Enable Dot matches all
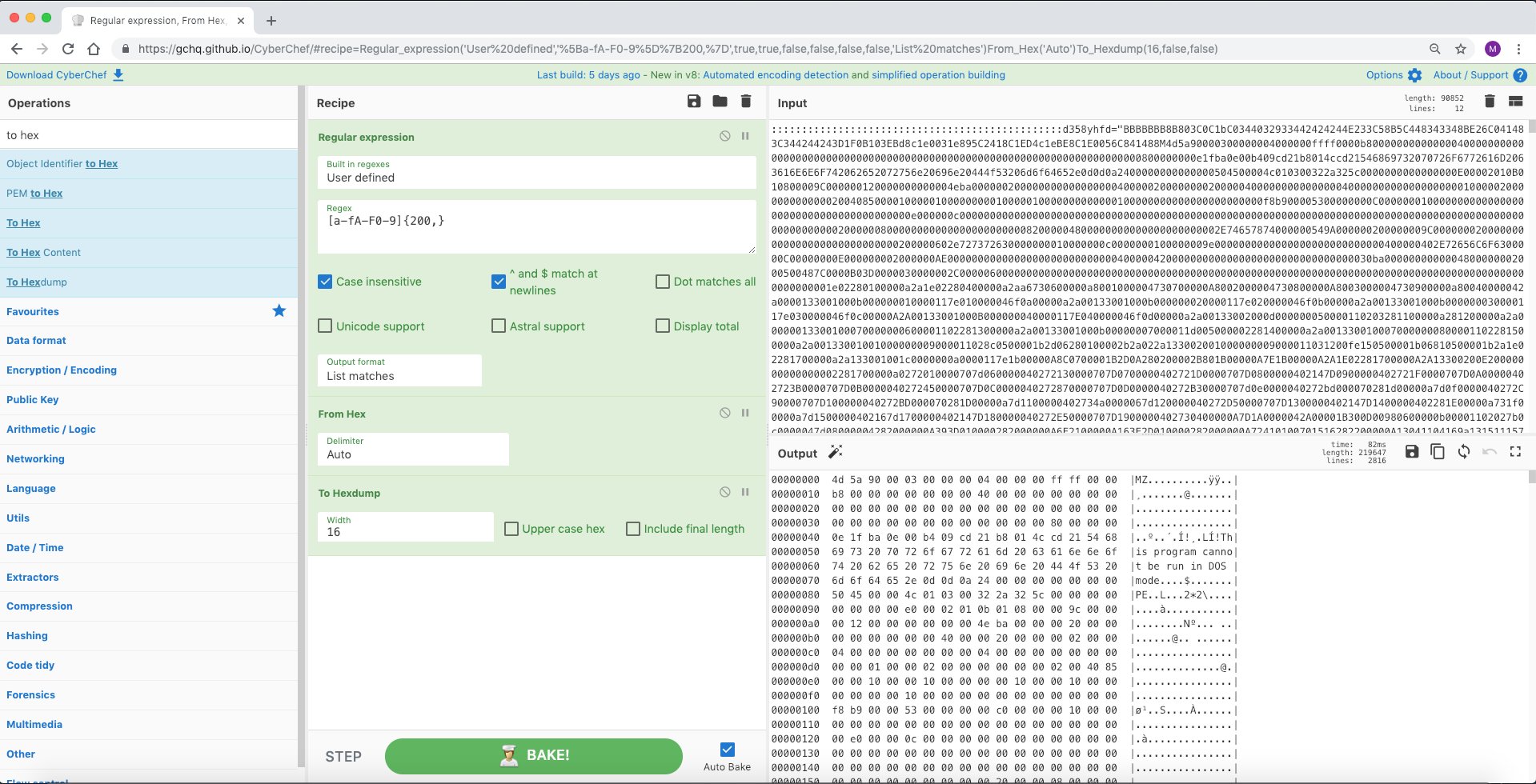 pyautogui.click(x=663, y=282)
